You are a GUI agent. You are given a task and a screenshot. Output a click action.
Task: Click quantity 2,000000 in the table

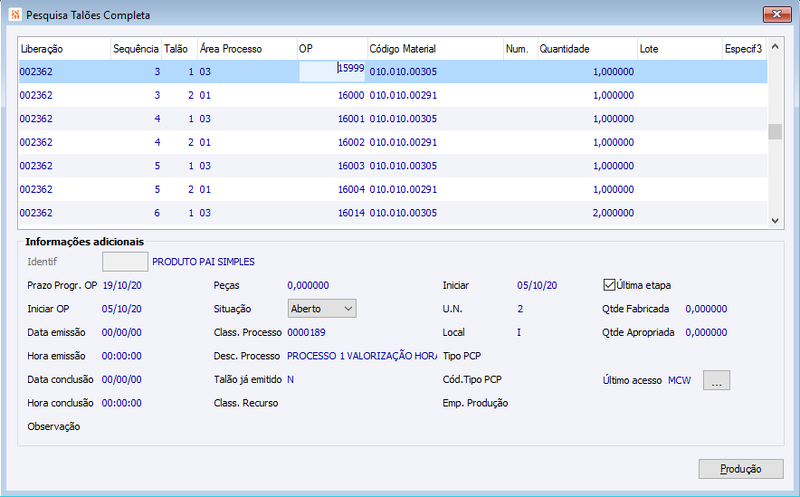(x=613, y=213)
